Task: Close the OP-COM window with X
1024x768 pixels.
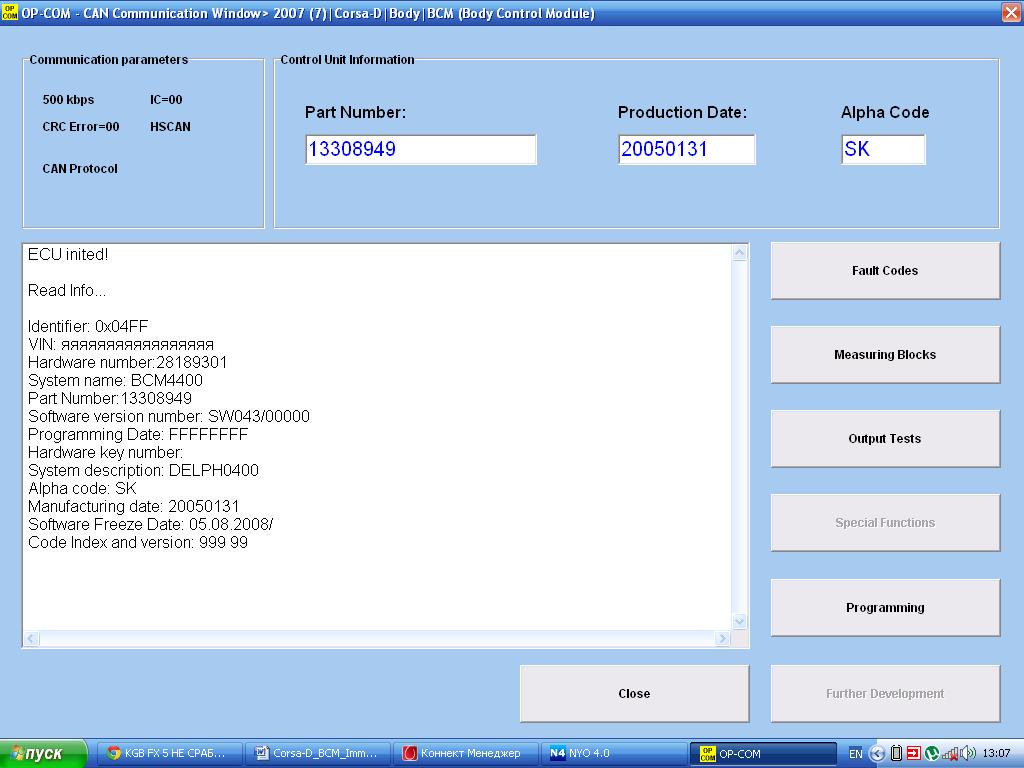Action: [x=1011, y=12]
